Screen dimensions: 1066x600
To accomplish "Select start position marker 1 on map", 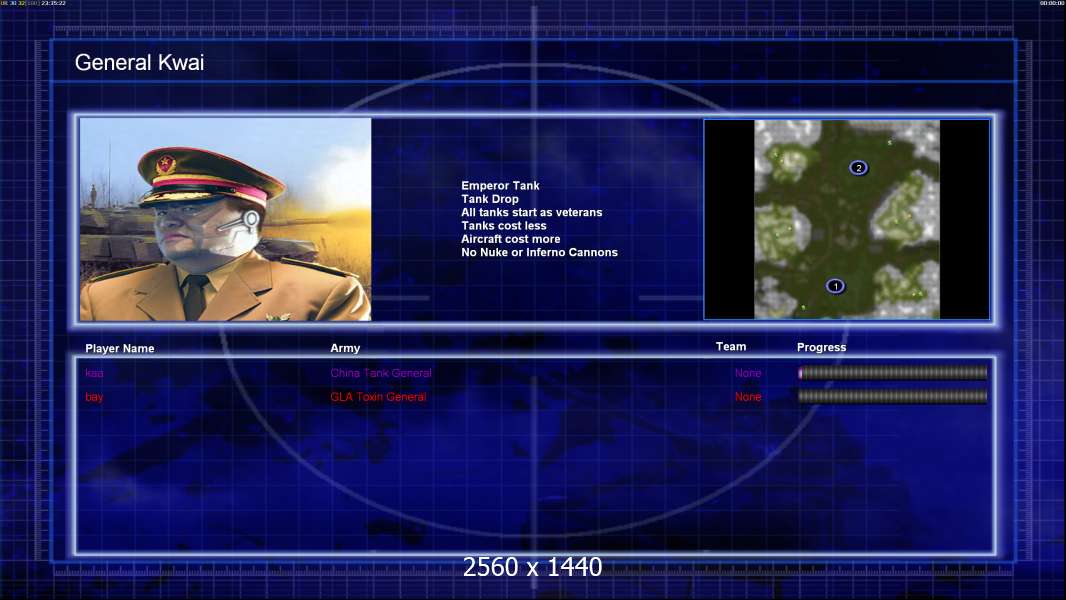I will point(836,286).
